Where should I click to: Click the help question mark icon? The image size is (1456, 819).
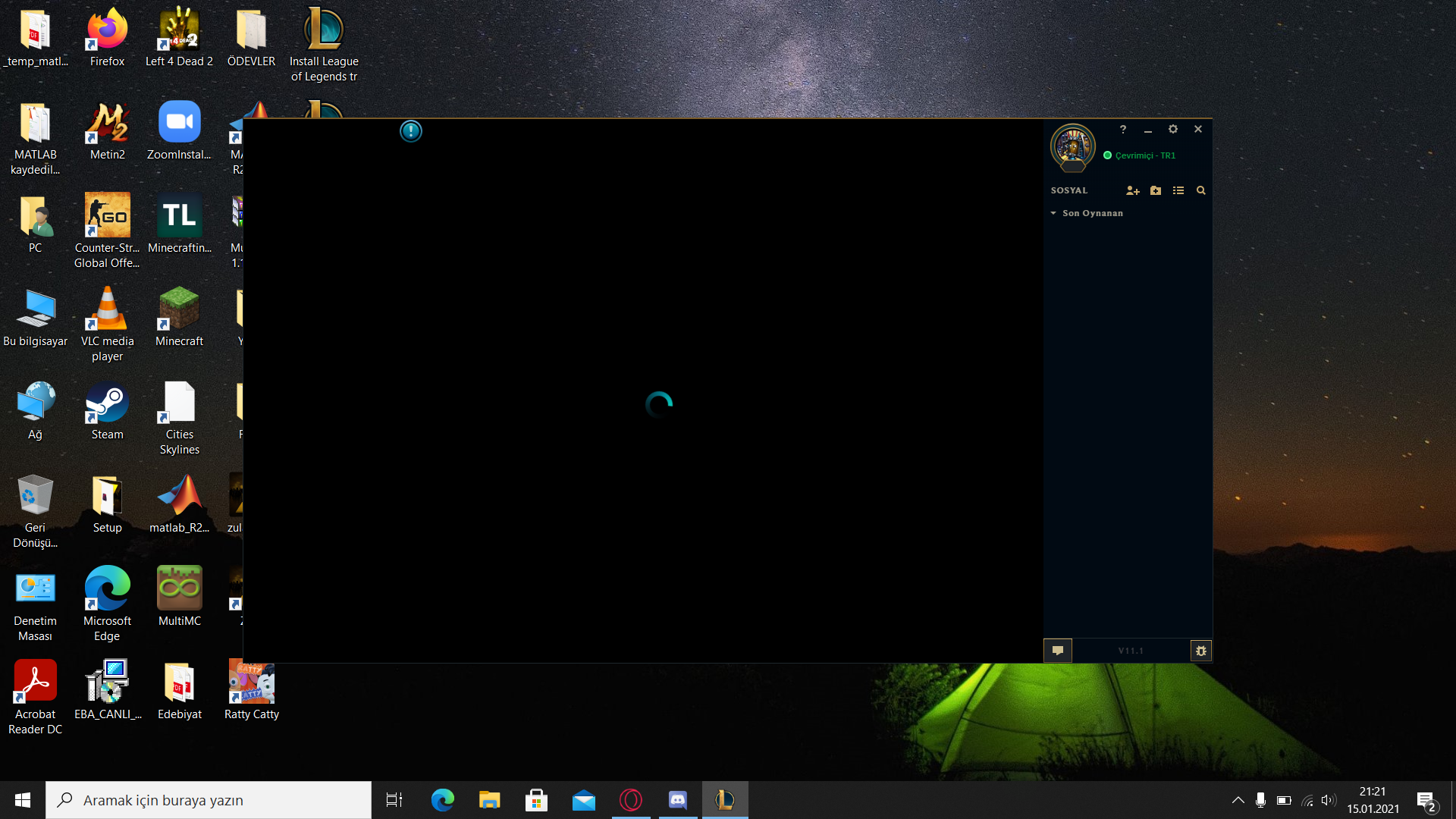pos(1122,130)
